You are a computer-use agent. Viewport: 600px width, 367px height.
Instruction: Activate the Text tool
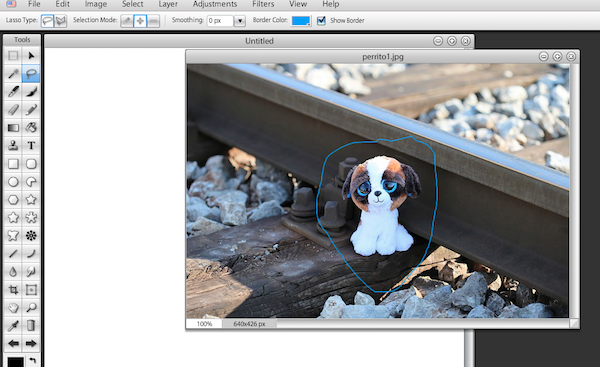pyautogui.click(x=31, y=145)
